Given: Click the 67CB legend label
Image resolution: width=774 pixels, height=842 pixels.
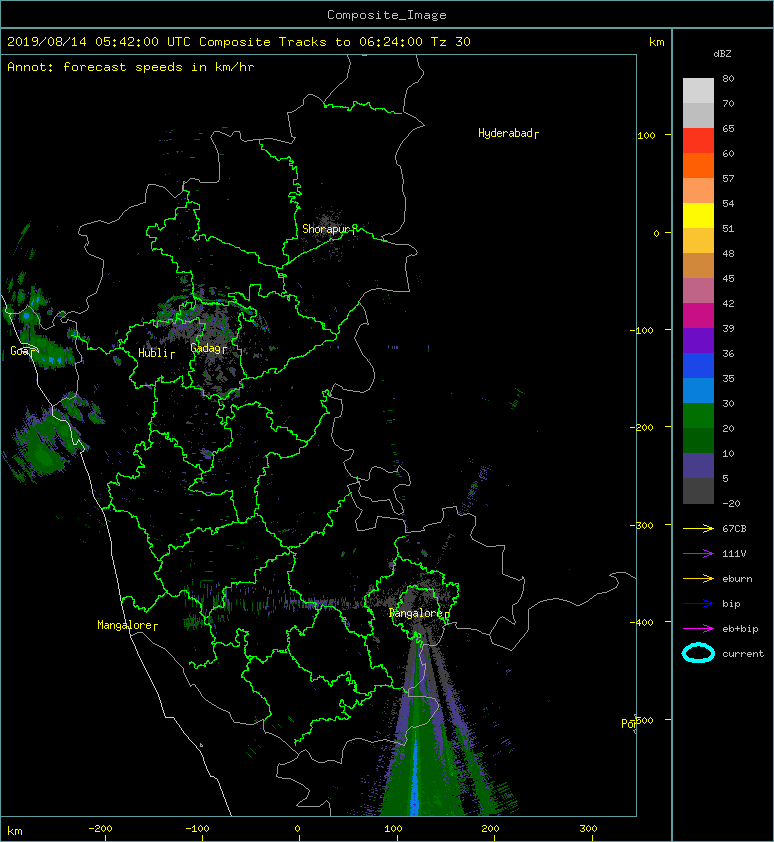Looking at the screenshot, I should [x=734, y=528].
